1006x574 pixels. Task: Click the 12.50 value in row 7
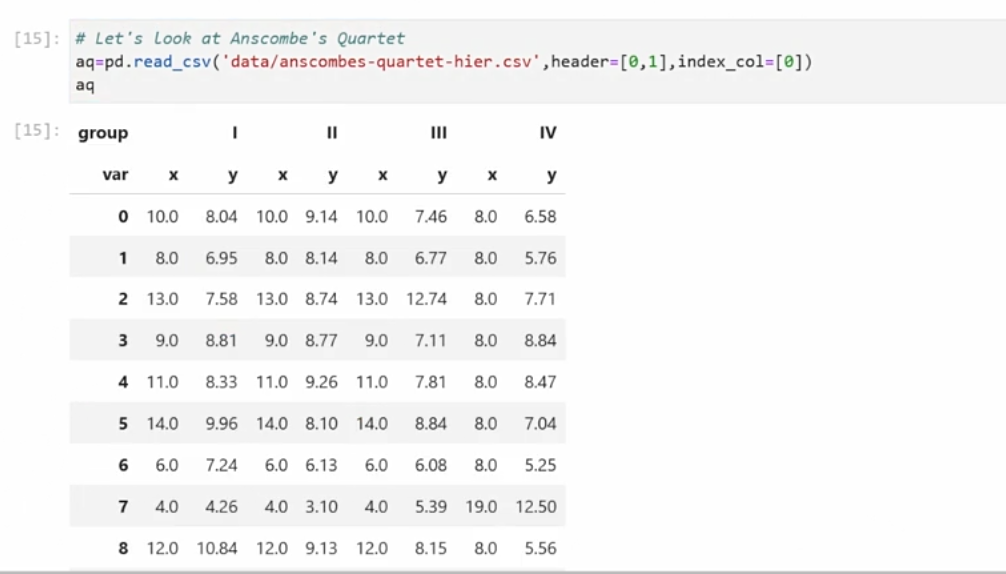point(535,507)
